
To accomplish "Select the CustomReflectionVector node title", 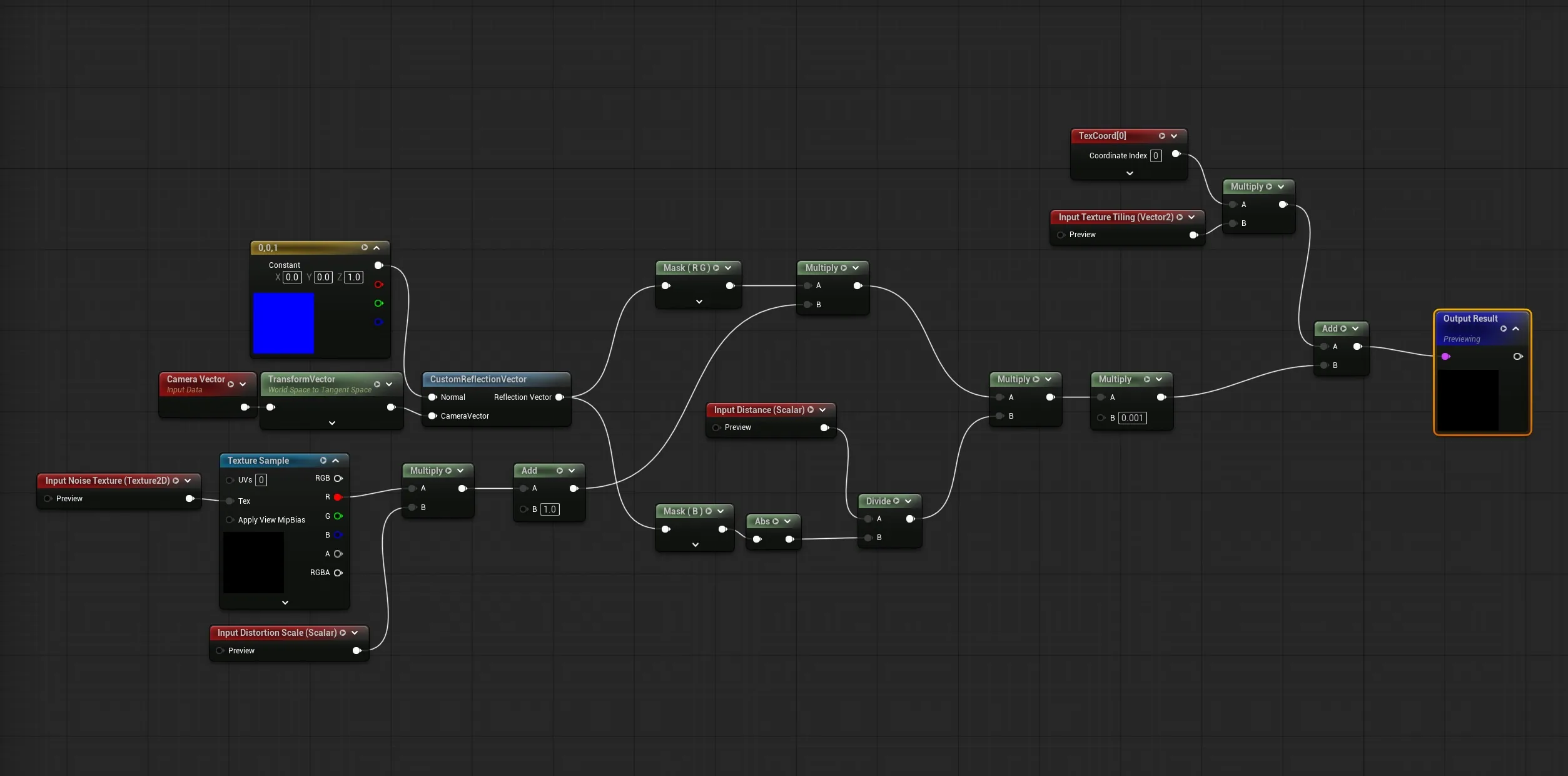I will 478,379.
